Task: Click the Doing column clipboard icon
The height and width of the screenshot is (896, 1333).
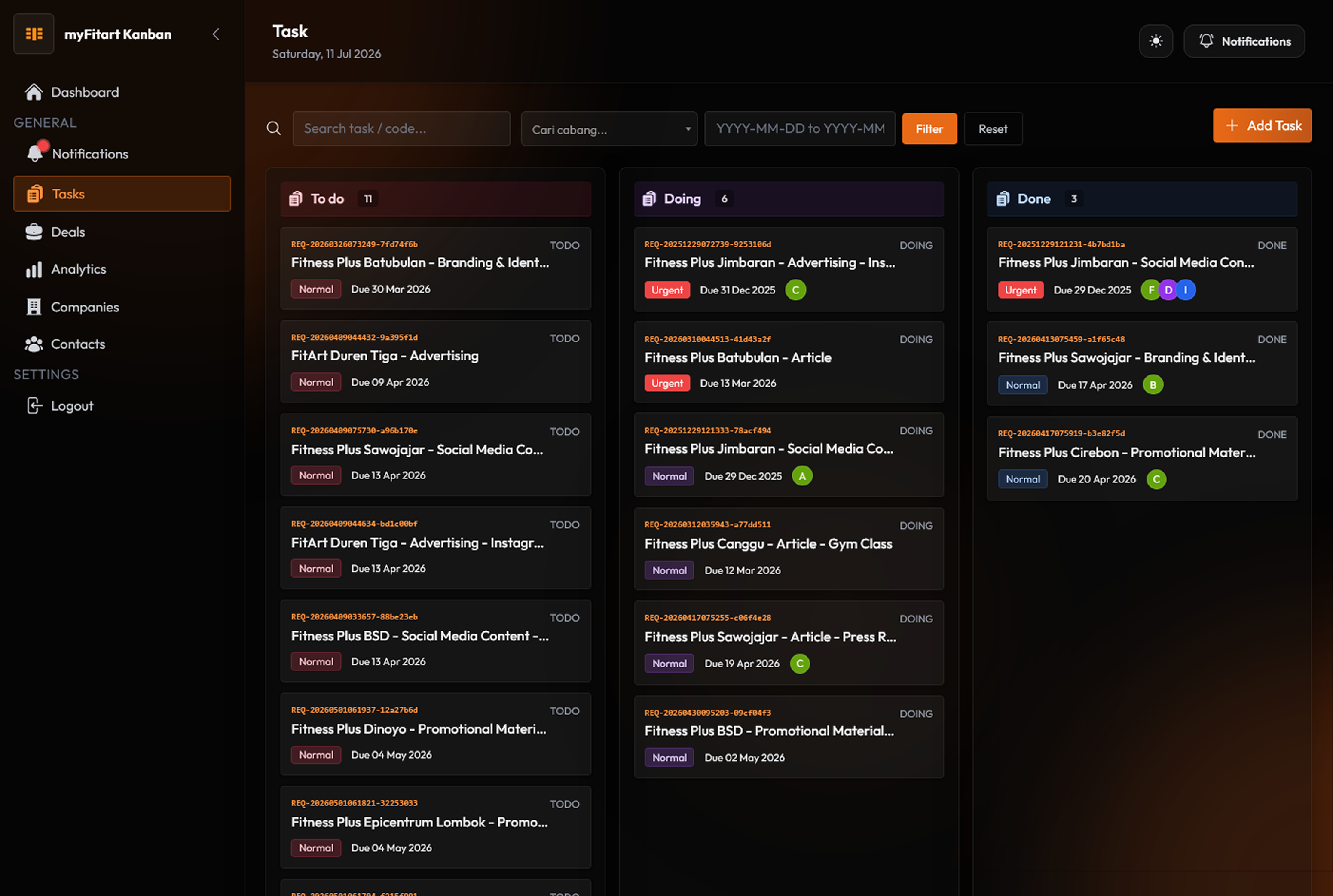Action: point(649,198)
